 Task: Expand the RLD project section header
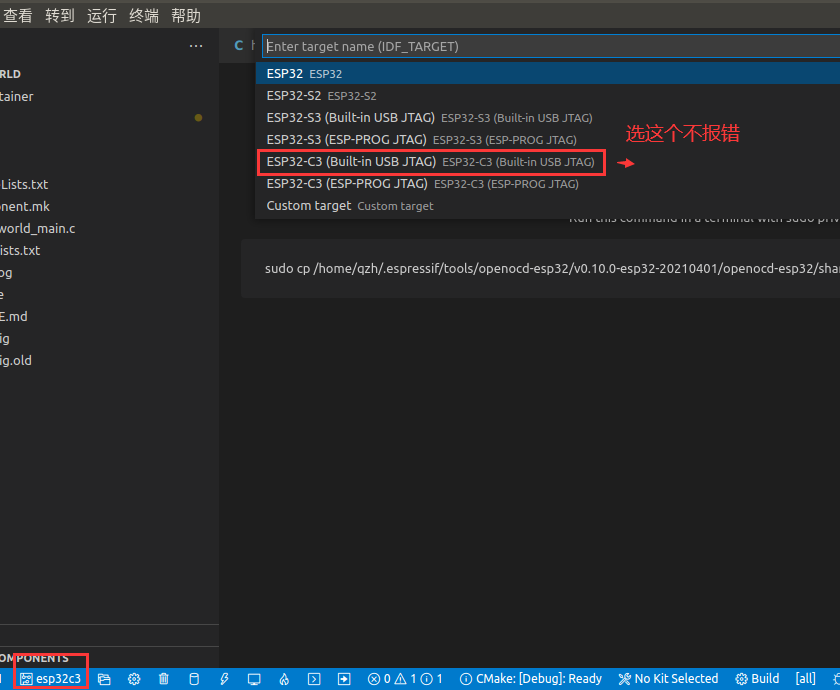click(10, 74)
